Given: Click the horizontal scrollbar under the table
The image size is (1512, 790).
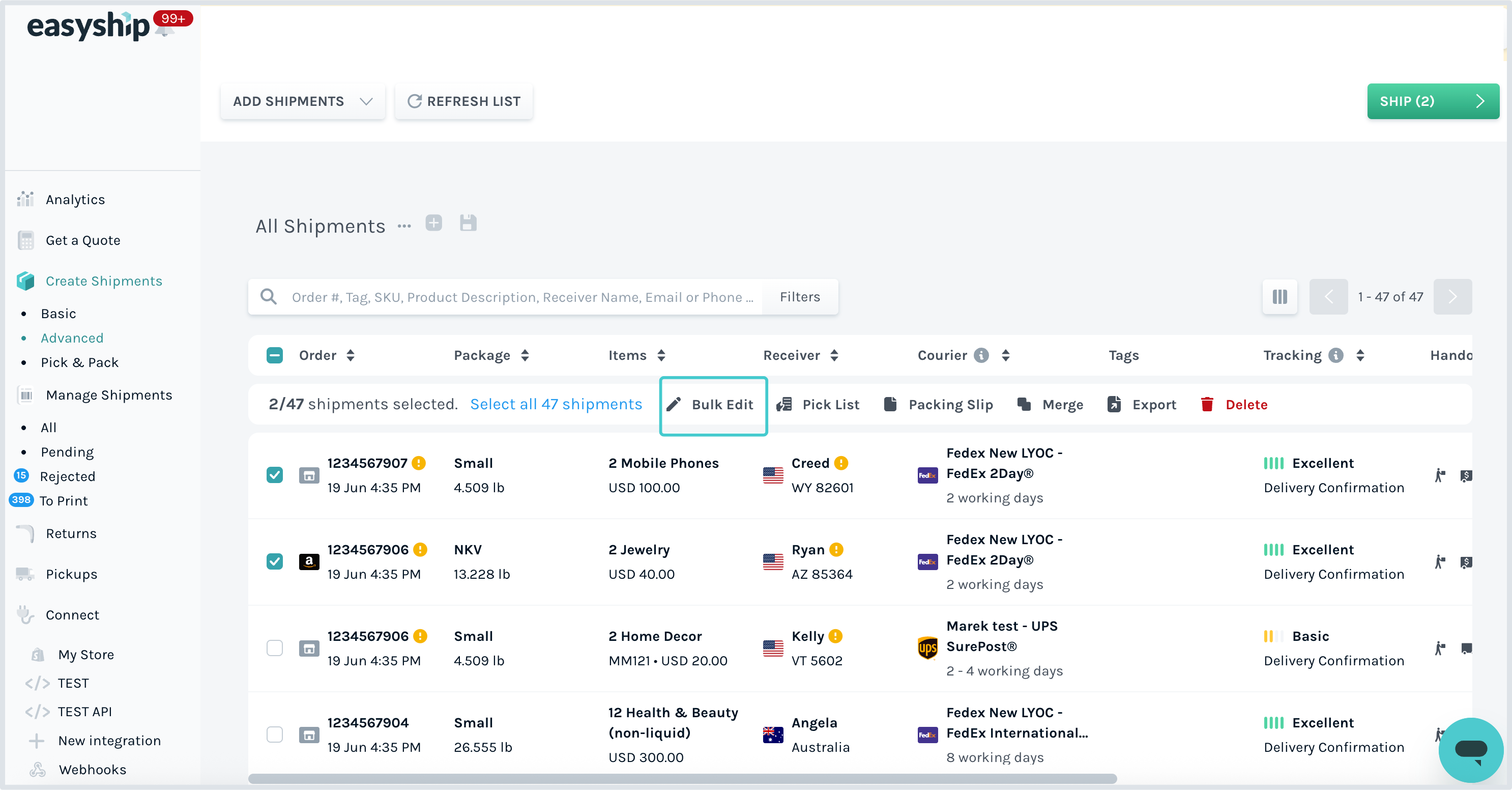Looking at the screenshot, I should 682,779.
